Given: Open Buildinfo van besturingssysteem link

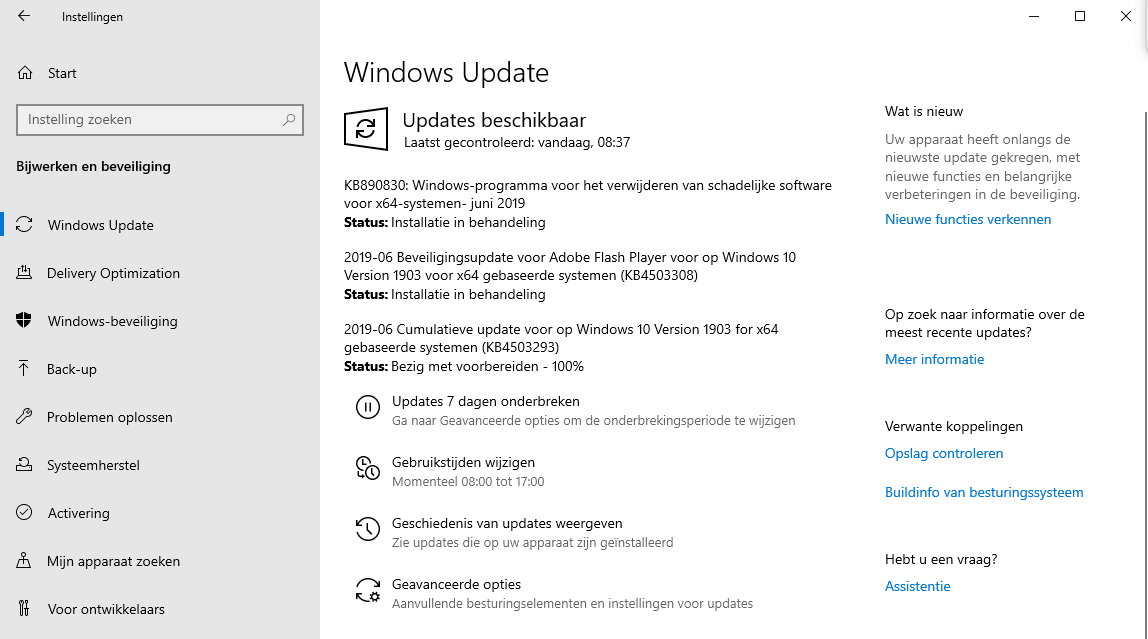Looking at the screenshot, I should coord(983,492).
